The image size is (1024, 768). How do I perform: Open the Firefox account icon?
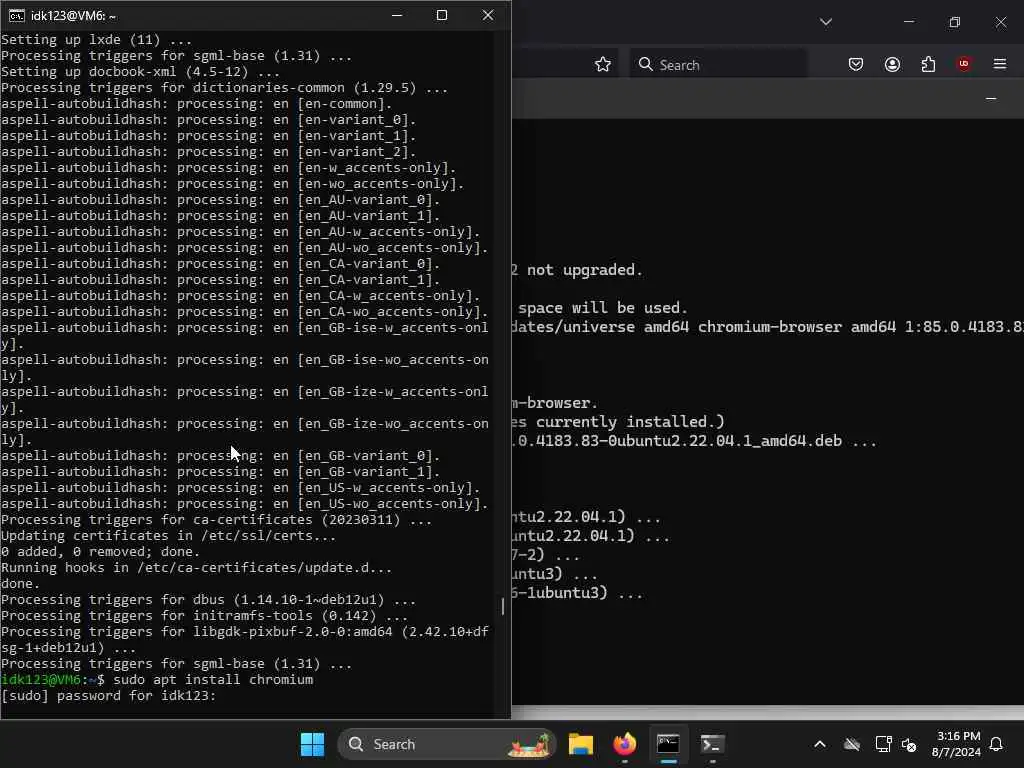tap(892, 64)
